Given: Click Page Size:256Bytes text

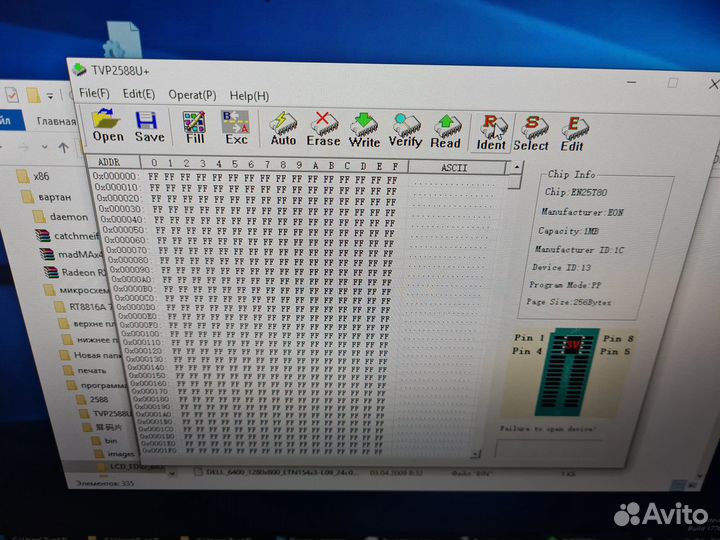Looking at the screenshot, I should pos(568,302).
